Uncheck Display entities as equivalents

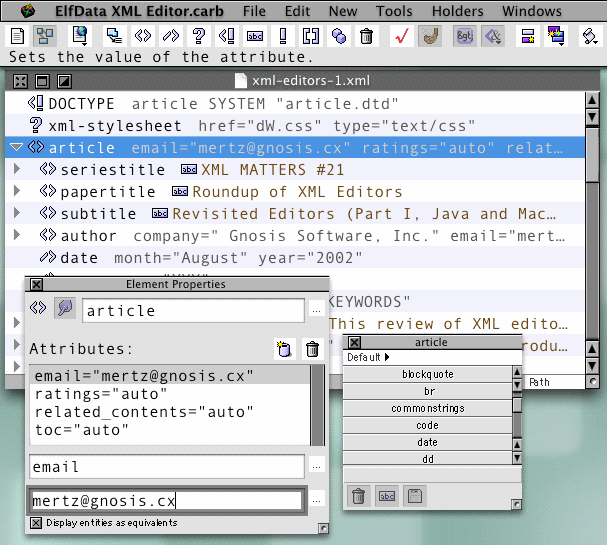click(36, 523)
